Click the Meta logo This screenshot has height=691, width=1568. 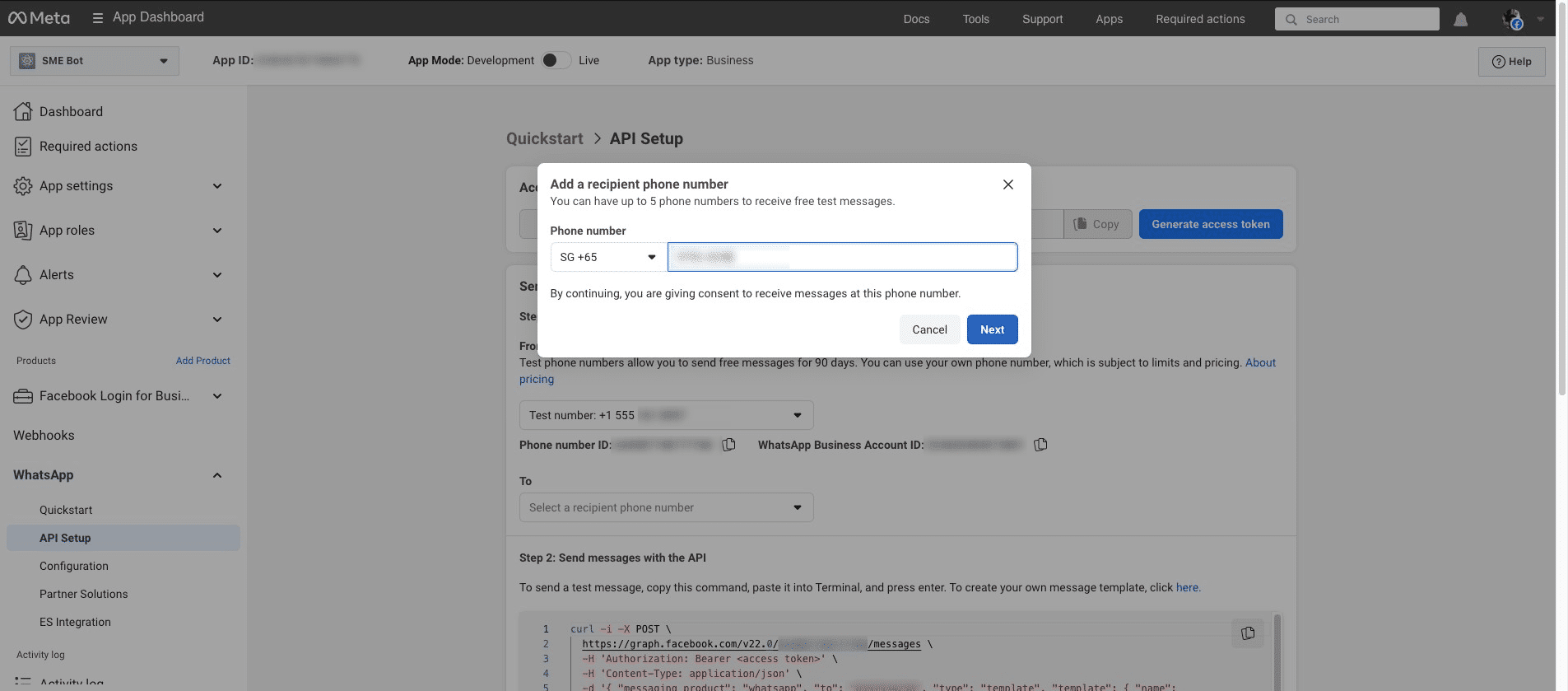(x=39, y=18)
